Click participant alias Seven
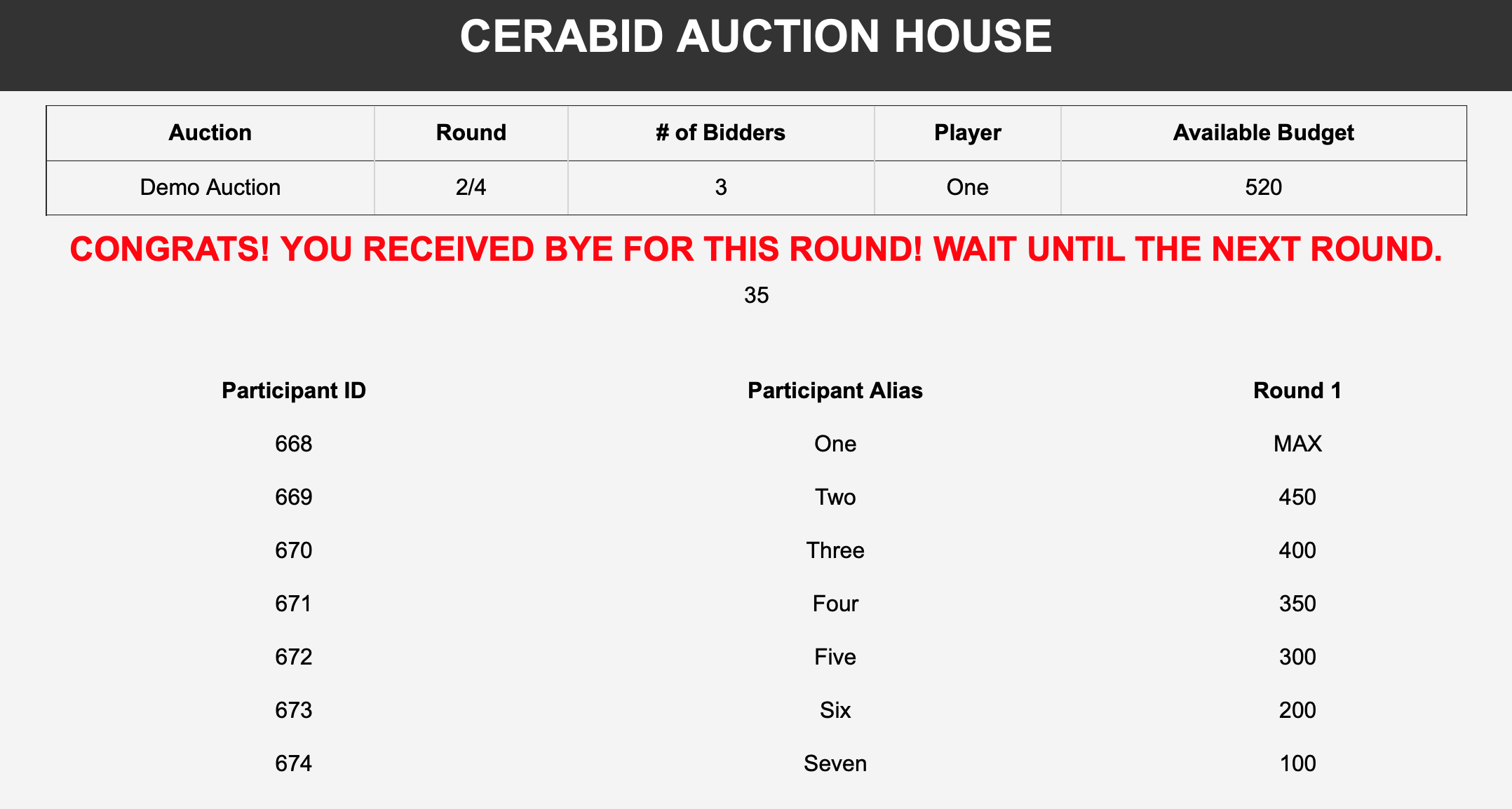The height and width of the screenshot is (809, 1512). click(835, 763)
